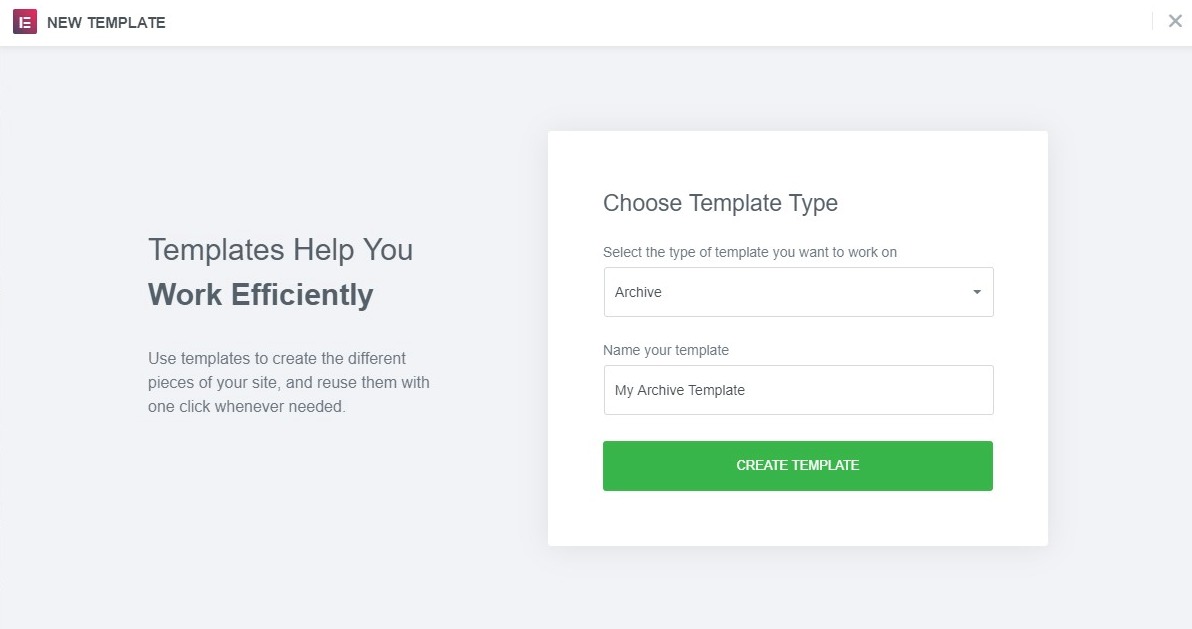Click the selected Archive option text
The height and width of the screenshot is (629, 1192).
click(x=638, y=292)
